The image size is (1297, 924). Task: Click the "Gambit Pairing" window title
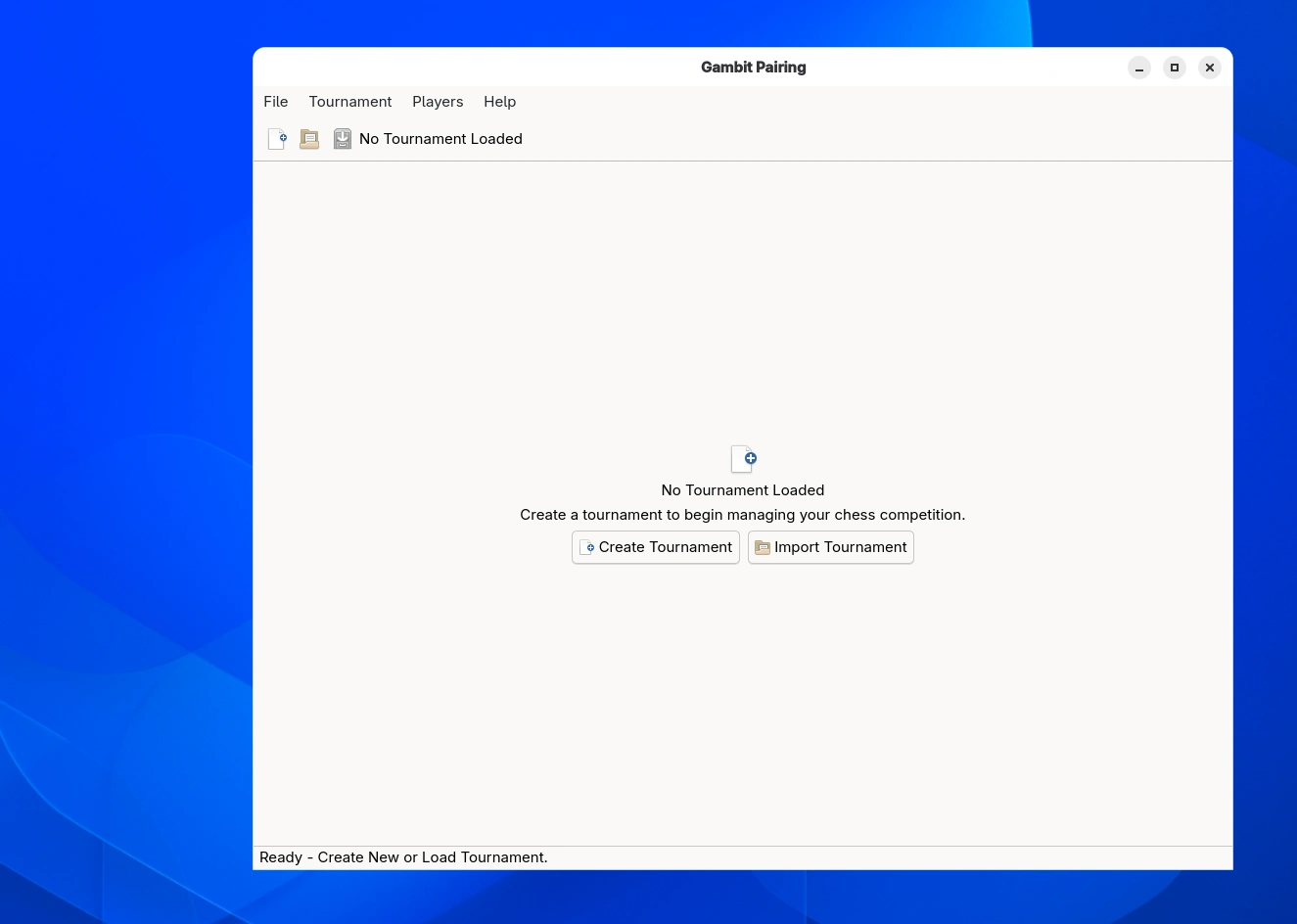(754, 68)
